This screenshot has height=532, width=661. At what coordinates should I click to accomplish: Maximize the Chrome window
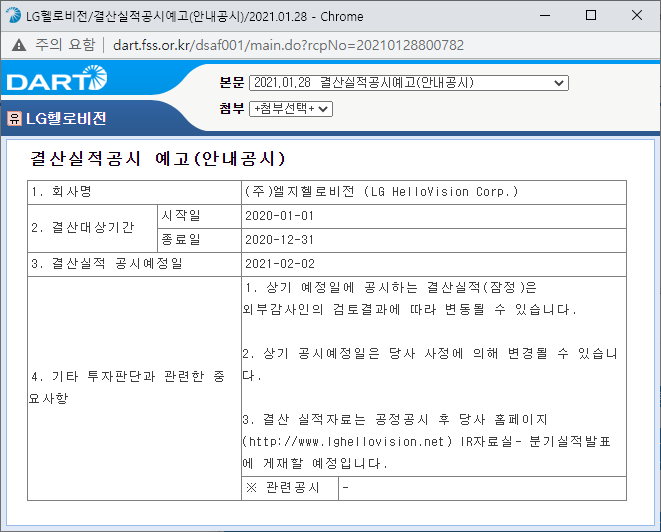click(x=591, y=16)
